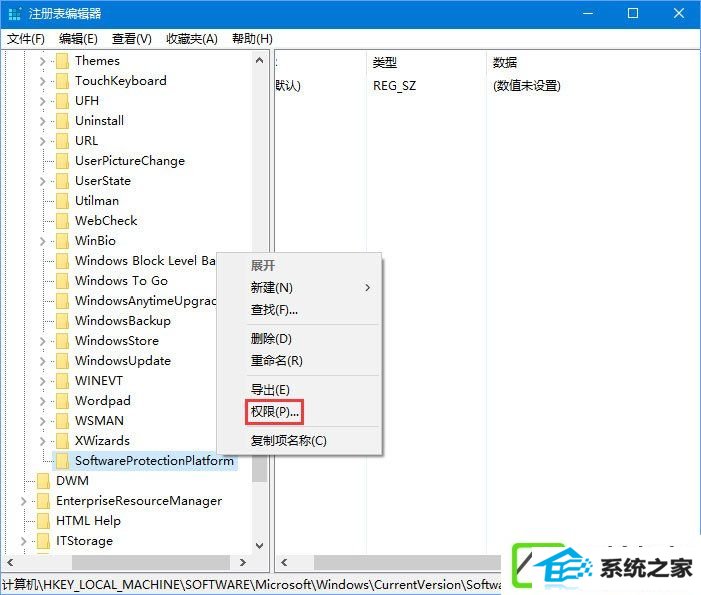This screenshot has width=701, height=595.
Task: Expand the XWizards key
Action: pyautogui.click(x=42, y=441)
